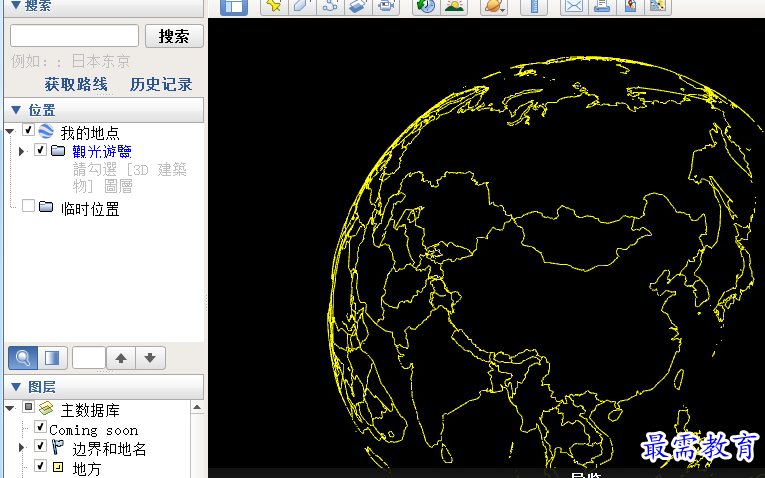Add a placemark with the yellow pushpin icon
This screenshot has height=478, width=765.
click(x=274, y=6)
